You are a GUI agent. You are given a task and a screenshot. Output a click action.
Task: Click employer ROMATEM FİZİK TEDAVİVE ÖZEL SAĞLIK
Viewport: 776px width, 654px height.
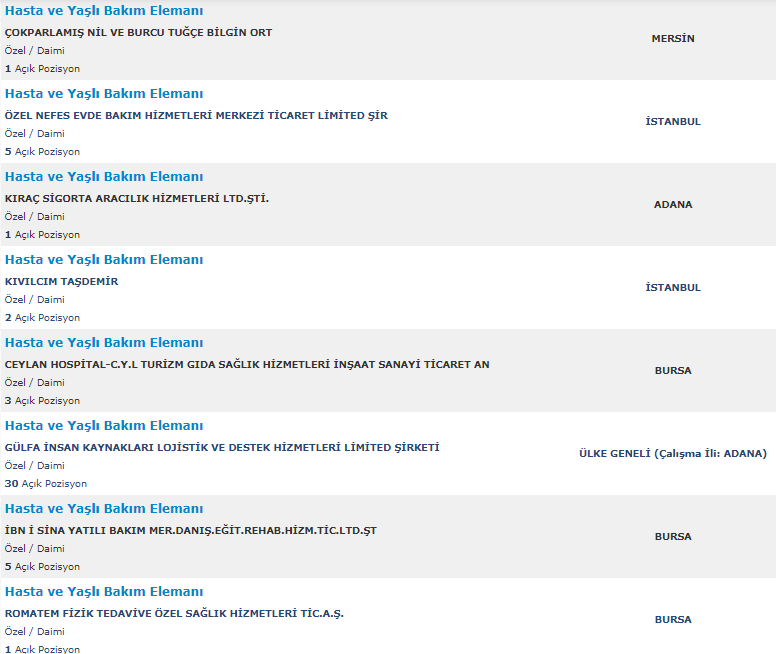tap(174, 613)
